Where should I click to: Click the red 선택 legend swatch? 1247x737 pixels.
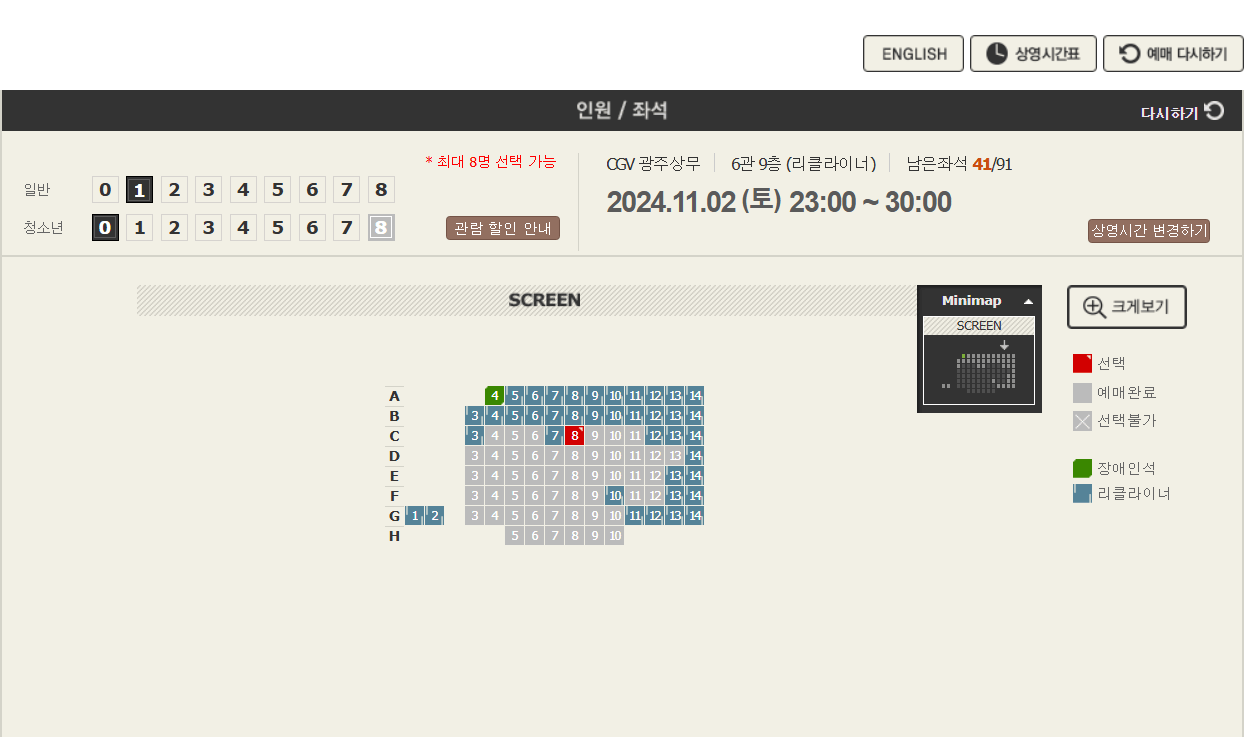click(1082, 363)
